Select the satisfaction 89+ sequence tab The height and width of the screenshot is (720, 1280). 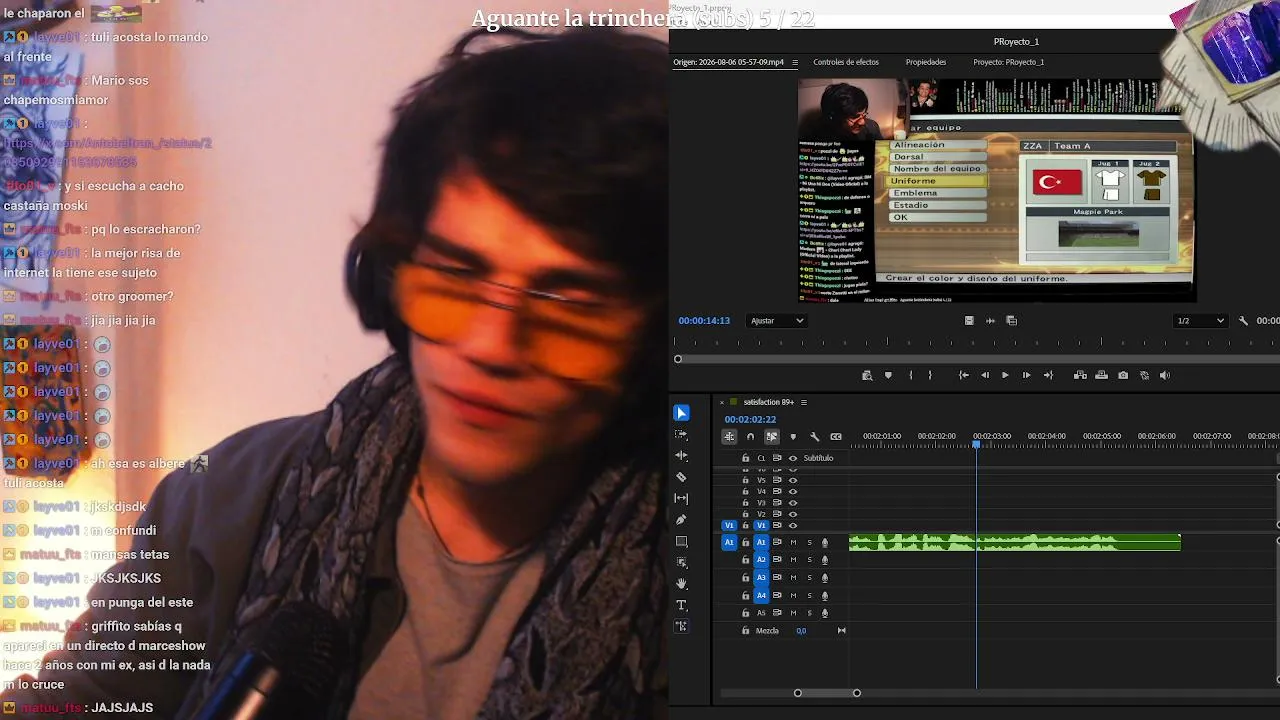click(x=769, y=402)
